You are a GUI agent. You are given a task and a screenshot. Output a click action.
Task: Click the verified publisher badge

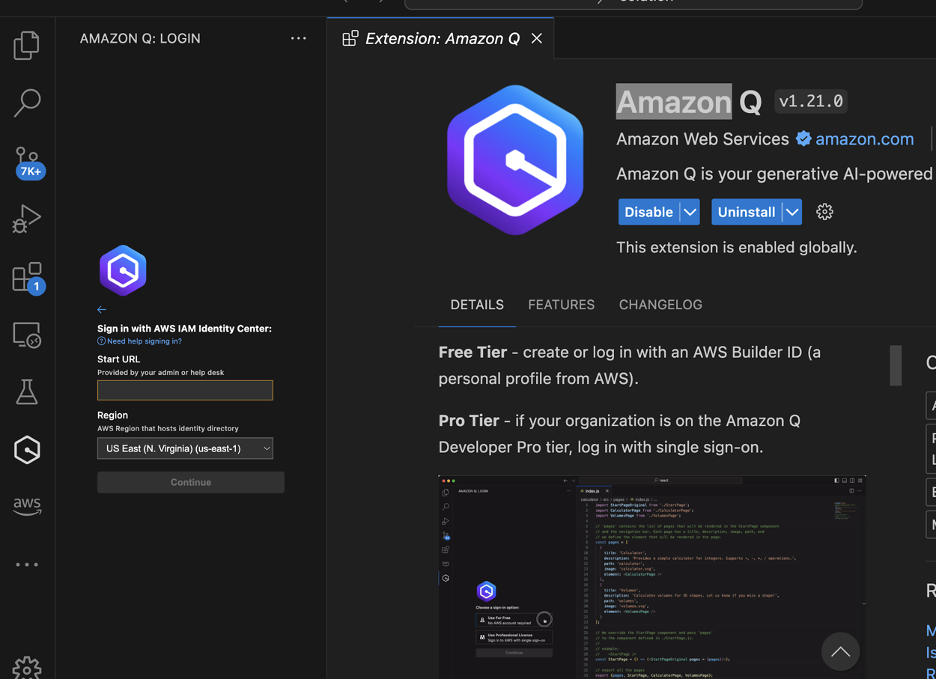[803, 139]
